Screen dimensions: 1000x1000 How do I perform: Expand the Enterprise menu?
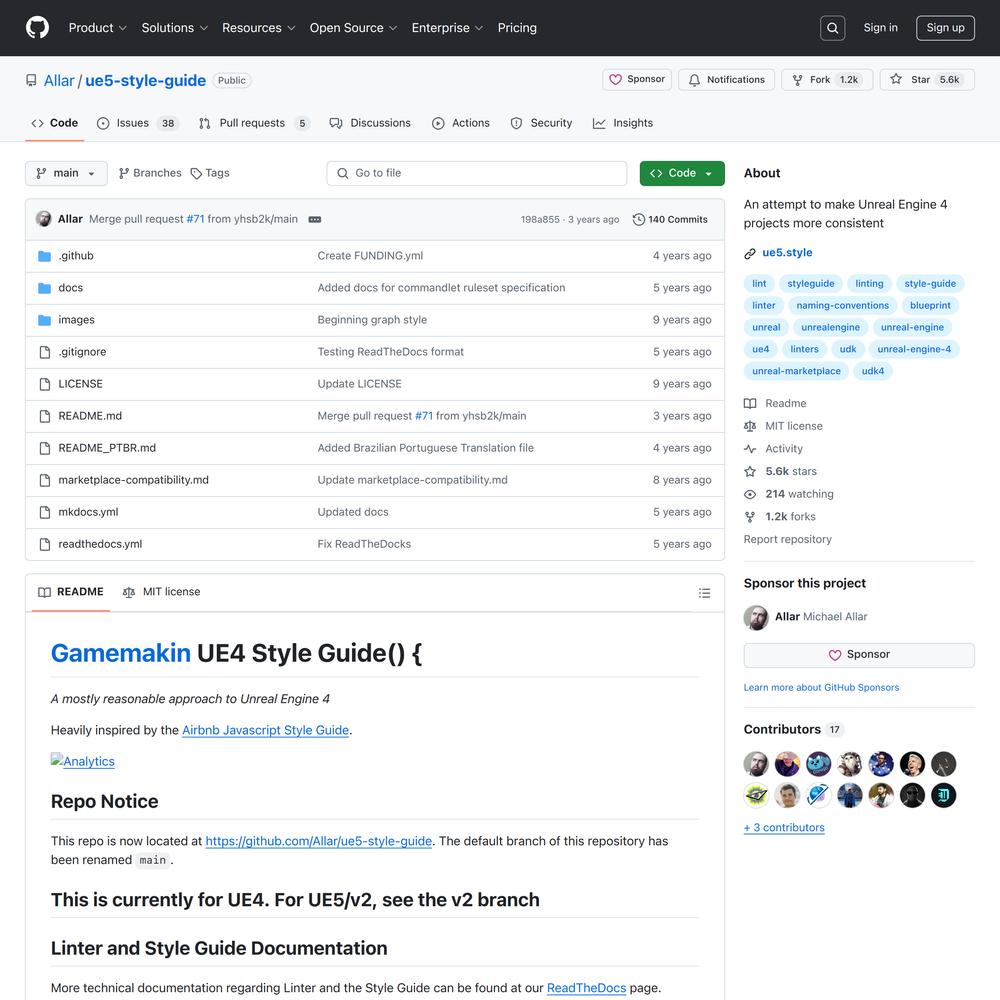(x=447, y=28)
